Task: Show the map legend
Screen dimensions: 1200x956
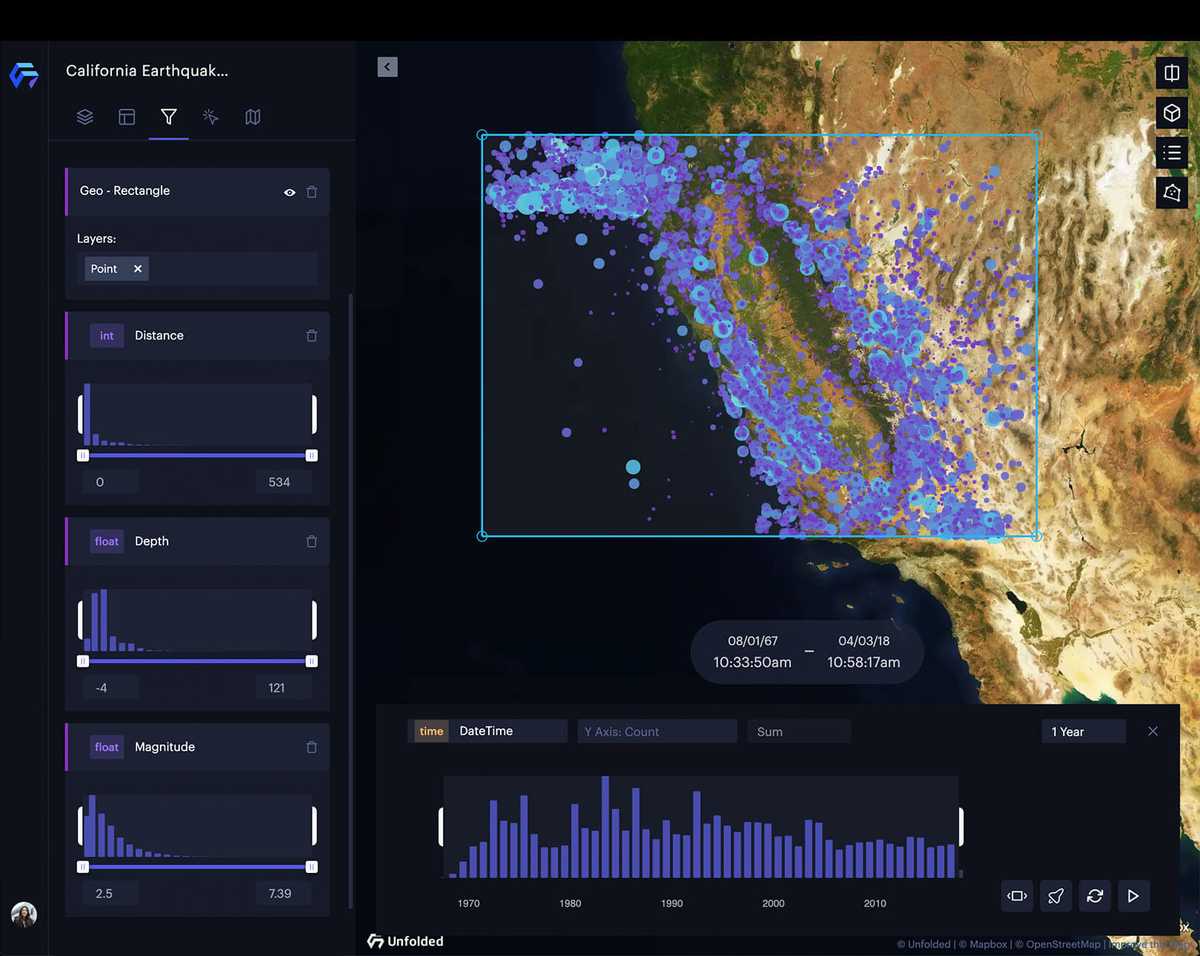Action: pos(1172,152)
